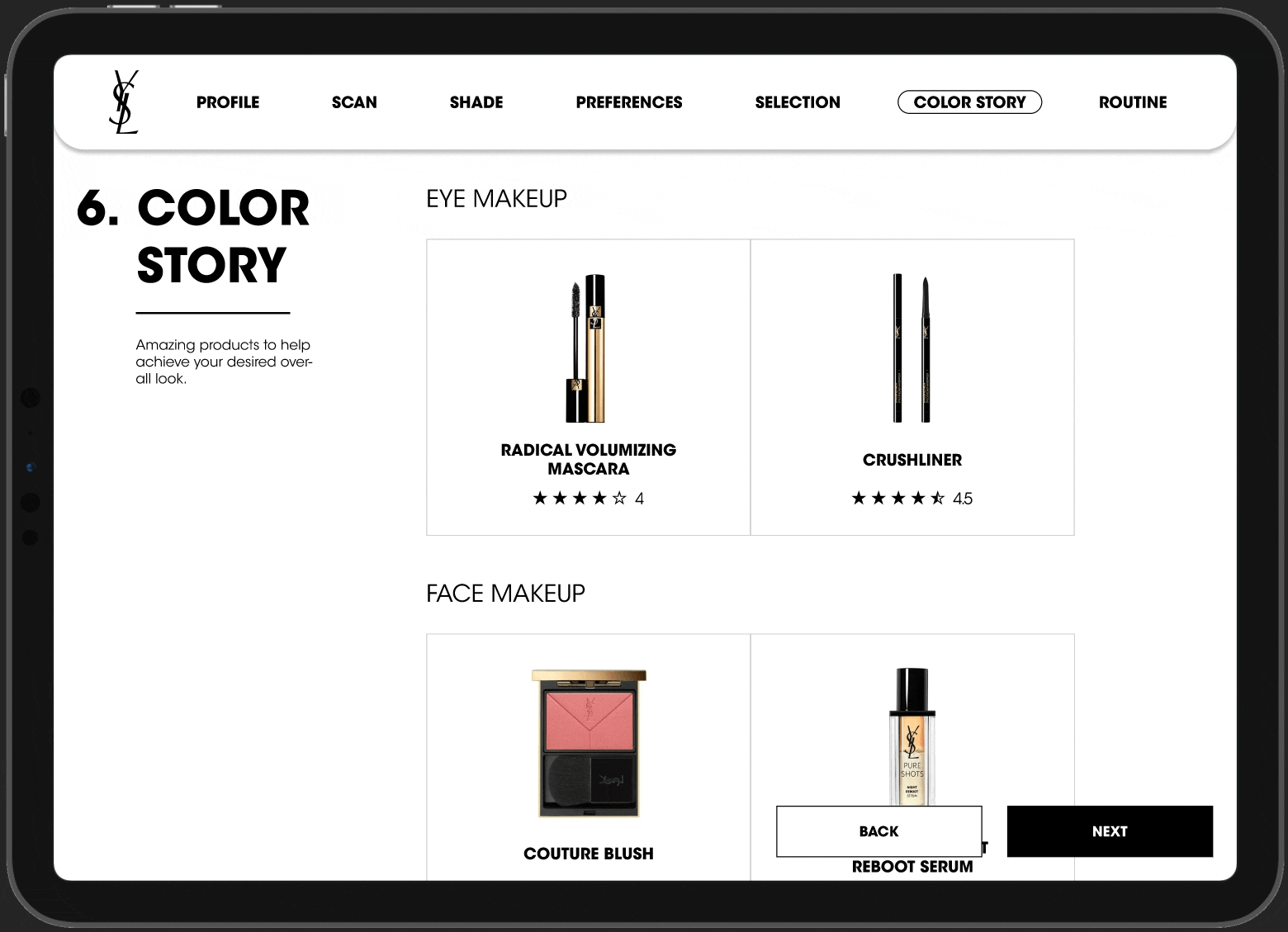Viewport: 1288px width, 932px height.
Task: Click the YSL logo
Action: point(124,102)
